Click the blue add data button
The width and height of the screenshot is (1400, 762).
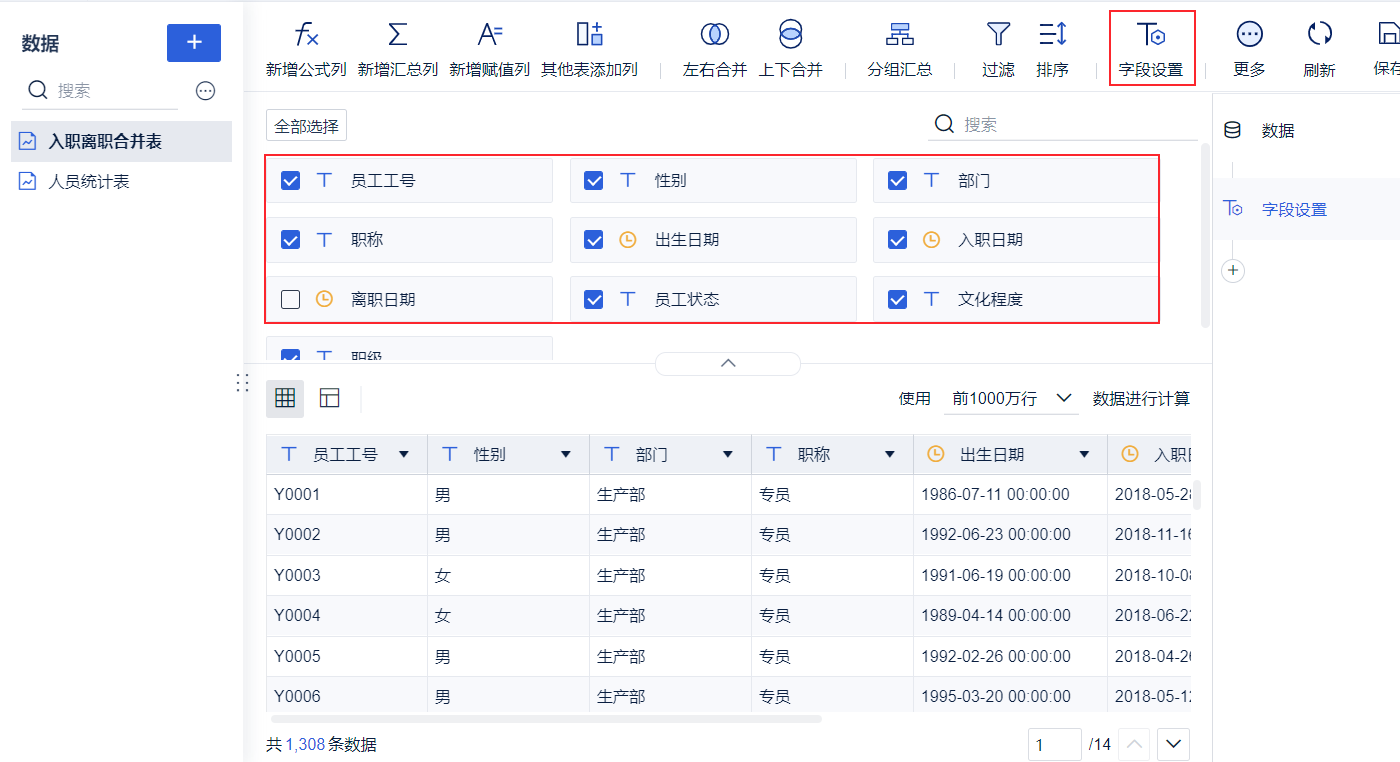(194, 43)
